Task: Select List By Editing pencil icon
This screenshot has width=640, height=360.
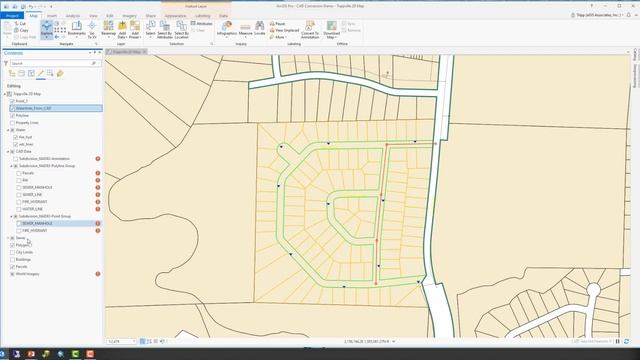Action: pyautogui.click(x=41, y=73)
